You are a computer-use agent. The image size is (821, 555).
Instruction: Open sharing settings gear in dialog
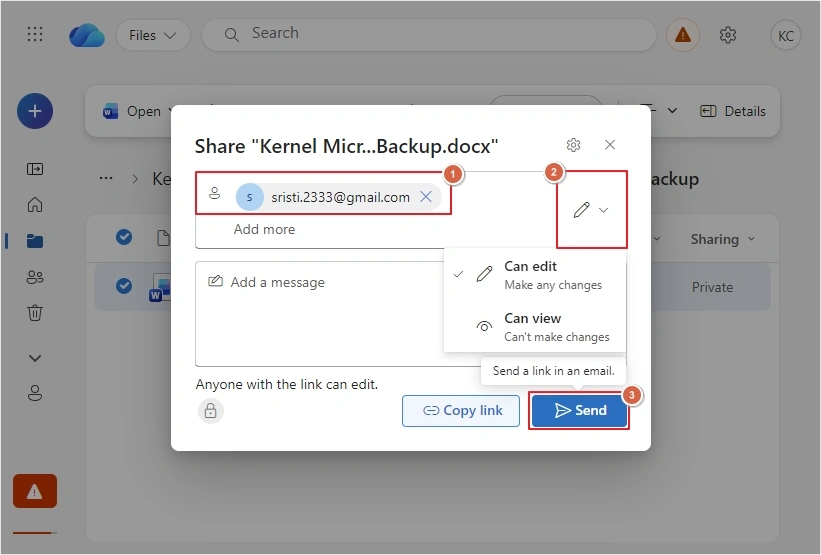click(x=573, y=145)
